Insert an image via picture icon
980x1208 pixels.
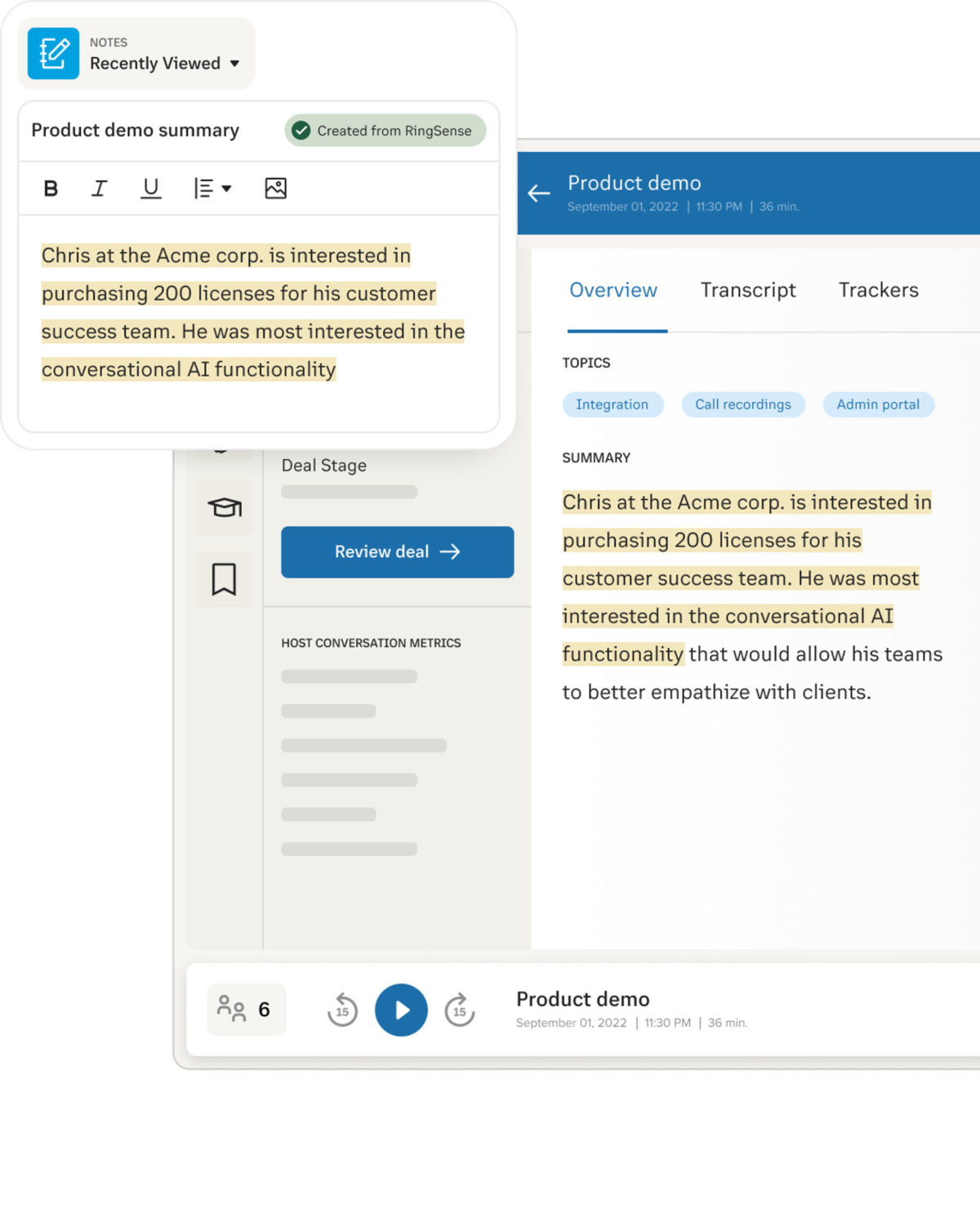click(x=276, y=189)
